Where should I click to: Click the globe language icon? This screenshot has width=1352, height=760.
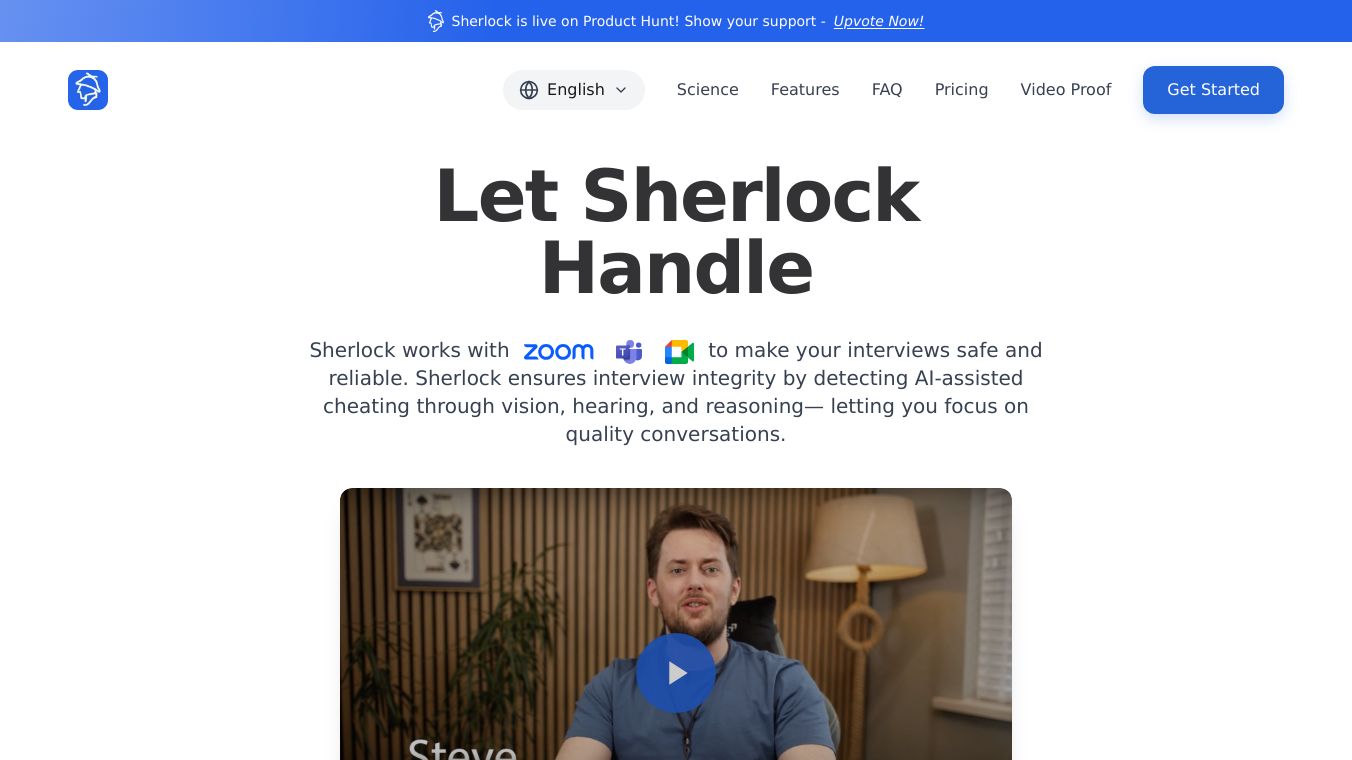pyautogui.click(x=529, y=90)
